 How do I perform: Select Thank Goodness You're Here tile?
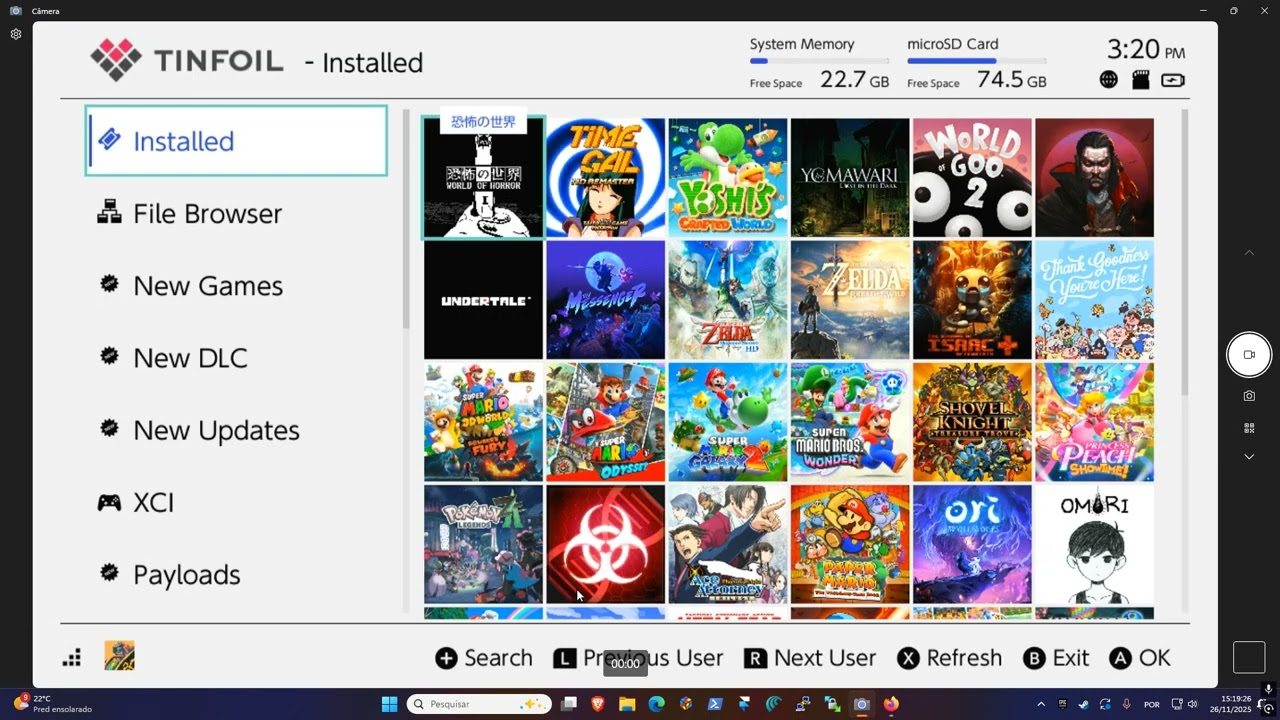1094,300
